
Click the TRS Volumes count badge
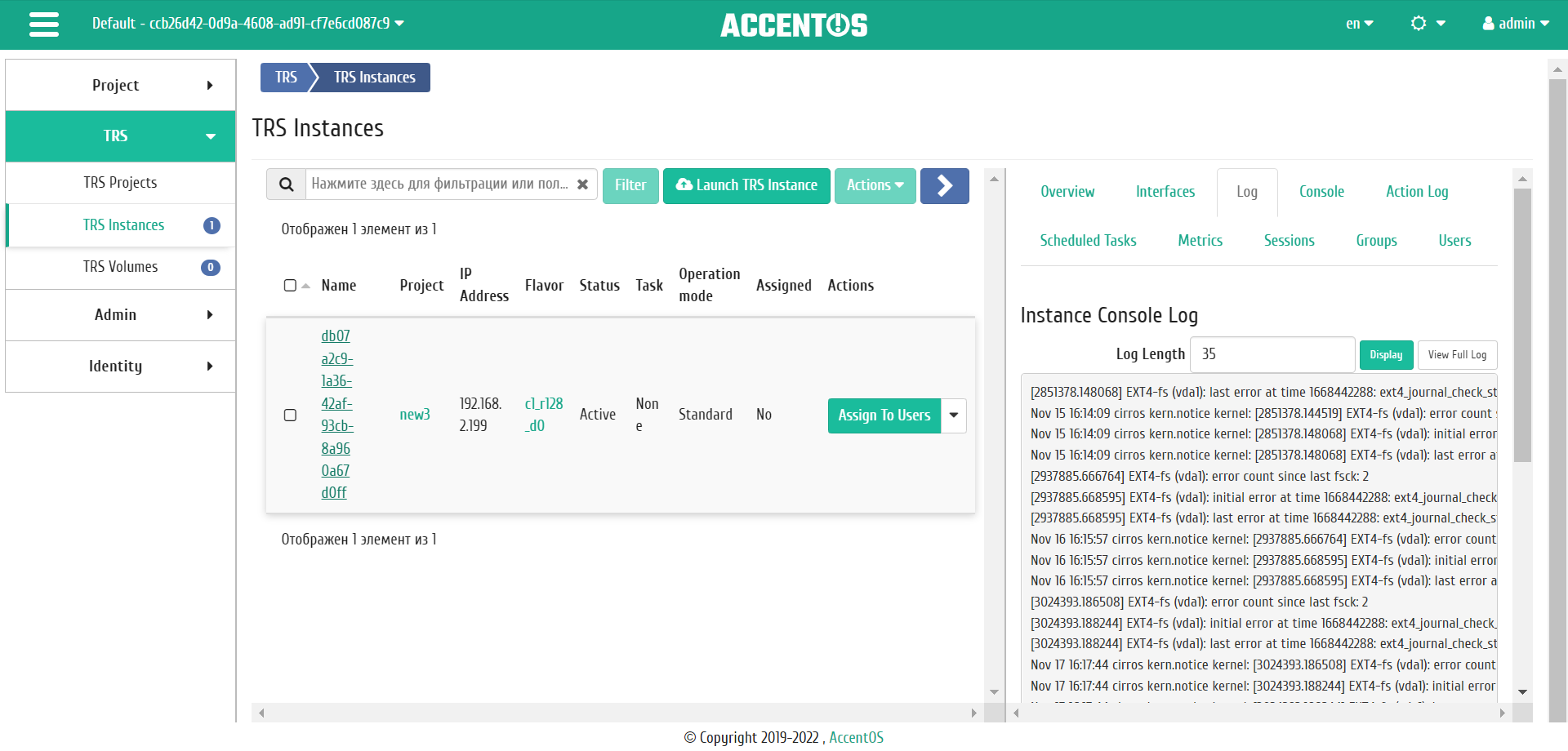tap(211, 267)
